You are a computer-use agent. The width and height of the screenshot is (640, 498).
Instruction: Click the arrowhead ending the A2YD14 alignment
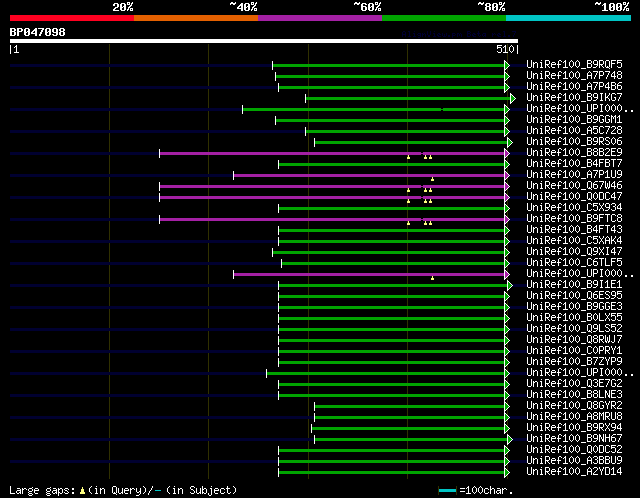(x=507, y=473)
